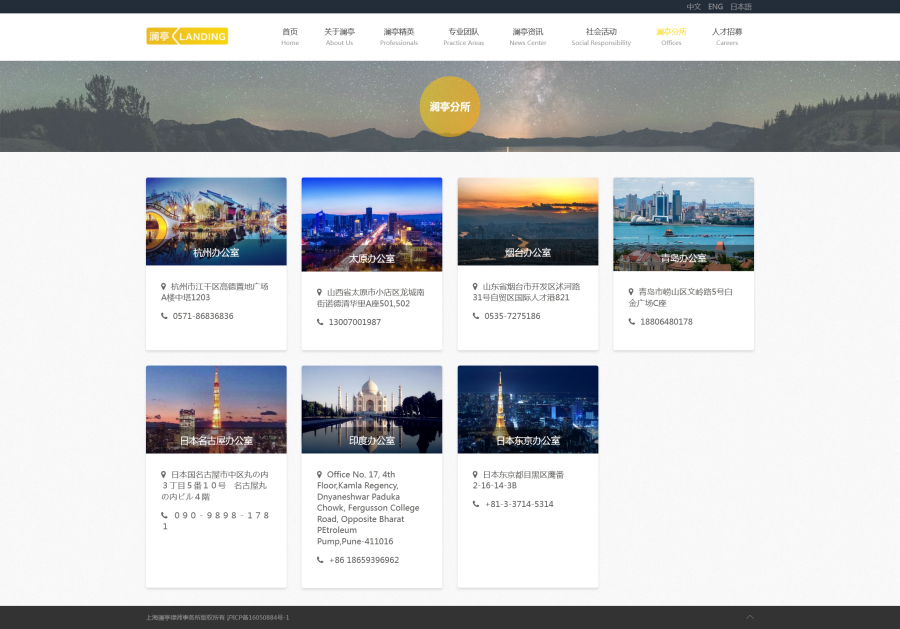The height and width of the screenshot is (629, 900).
Task: Click the Landing logo in the header
Action: [187, 37]
